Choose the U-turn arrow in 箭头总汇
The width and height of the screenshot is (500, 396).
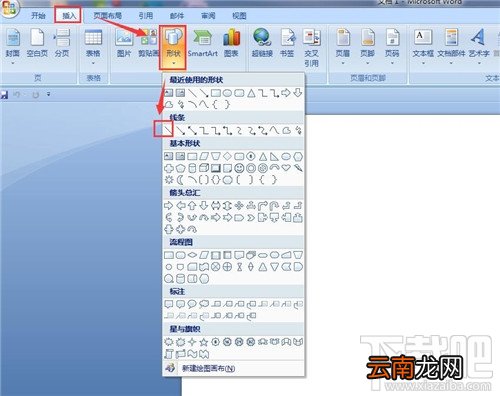click(274, 206)
